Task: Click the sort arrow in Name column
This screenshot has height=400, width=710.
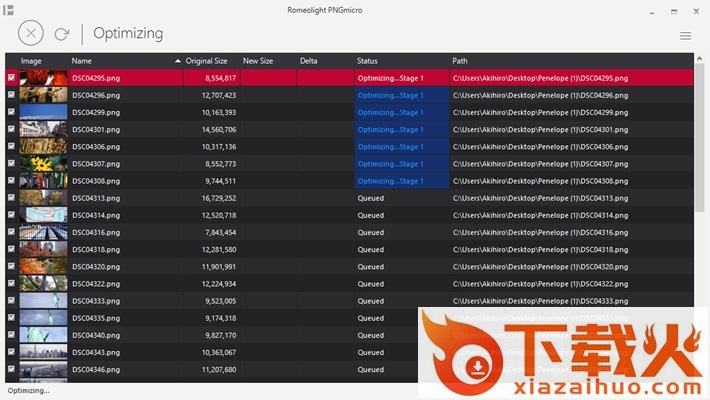Action: tap(178, 61)
